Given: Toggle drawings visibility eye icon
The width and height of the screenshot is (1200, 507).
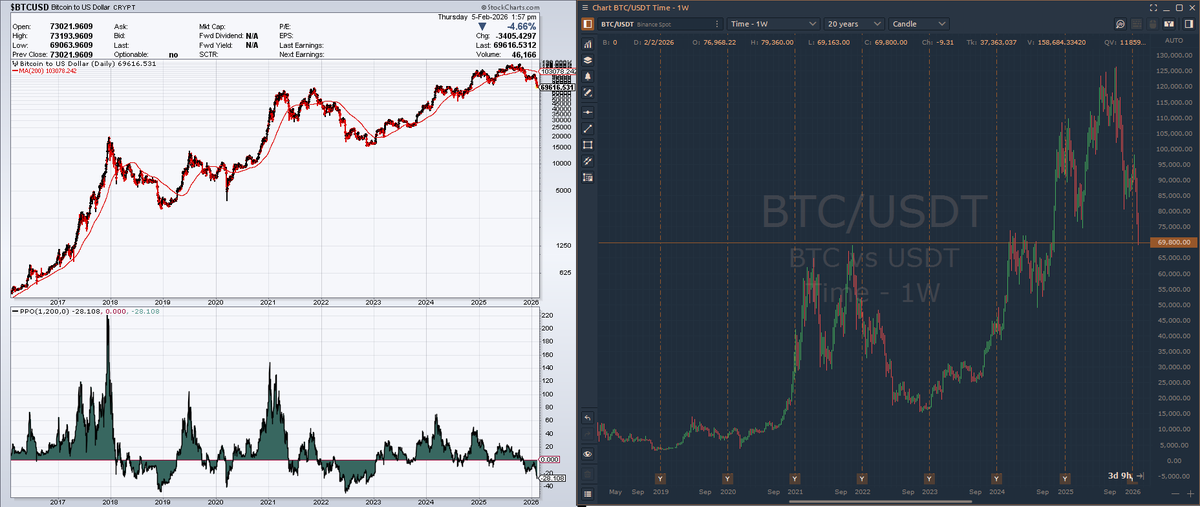Looking at the screenshot, I should (588, 454).
